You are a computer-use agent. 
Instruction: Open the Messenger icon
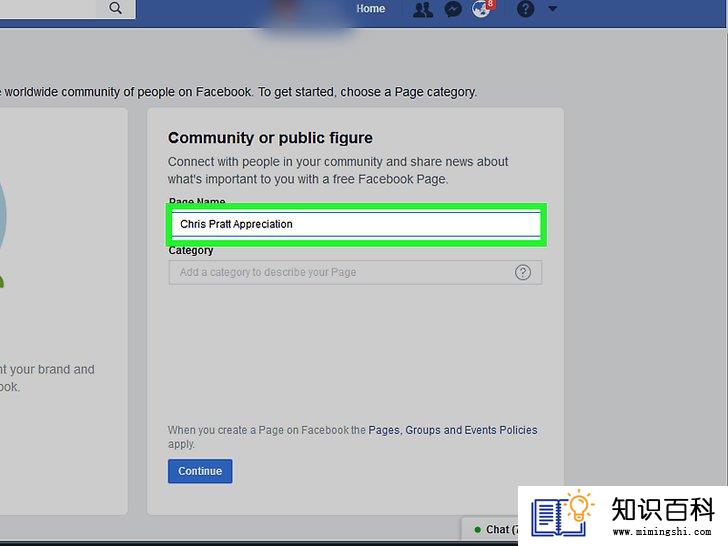453,9
